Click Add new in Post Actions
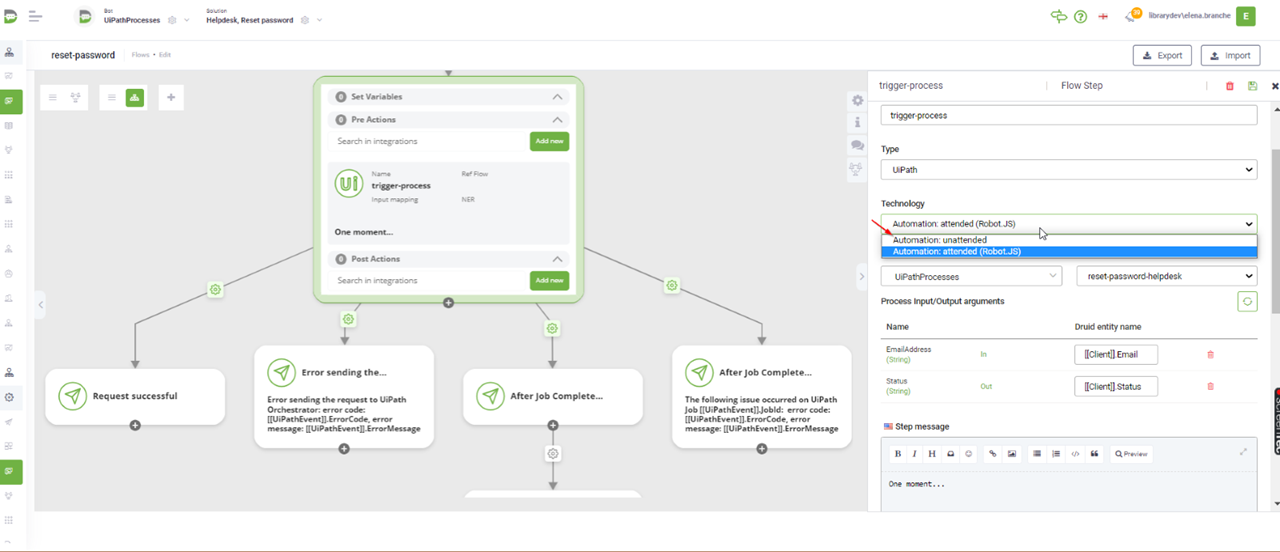Viewport: 1280px width, 552px height. [x=549, y=280]
